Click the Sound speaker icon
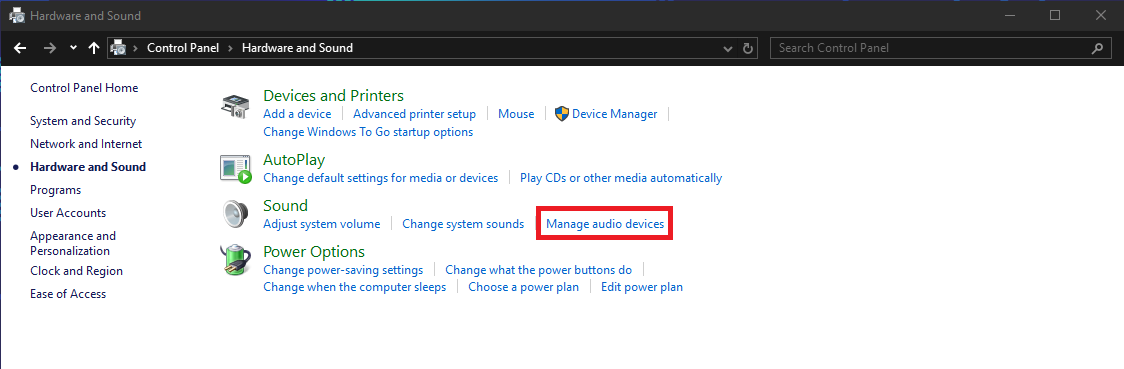This screenshot has height=369, width=1124. click(234, 214)
